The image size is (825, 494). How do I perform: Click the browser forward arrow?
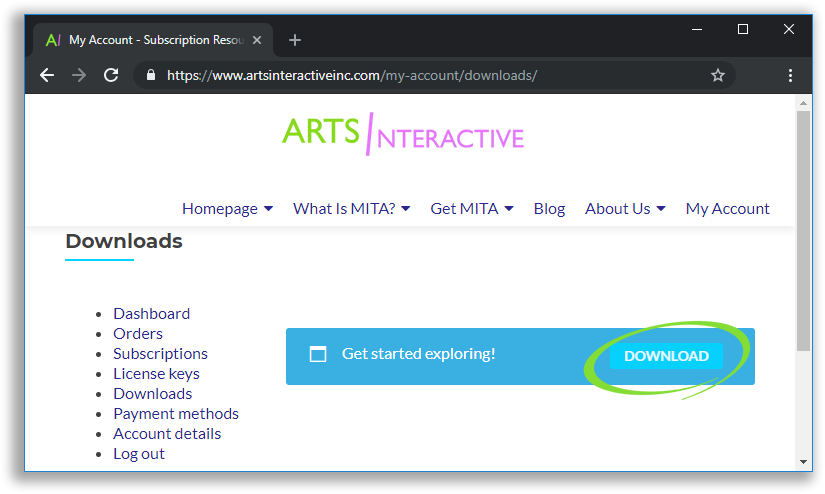click(x=79, y=75)
